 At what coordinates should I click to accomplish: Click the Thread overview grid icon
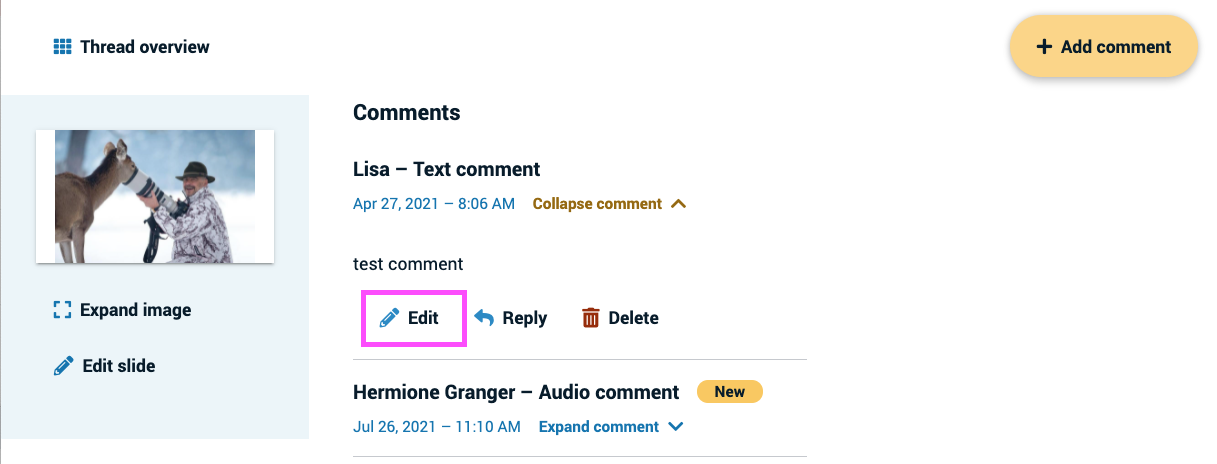(x=62, y=47)
